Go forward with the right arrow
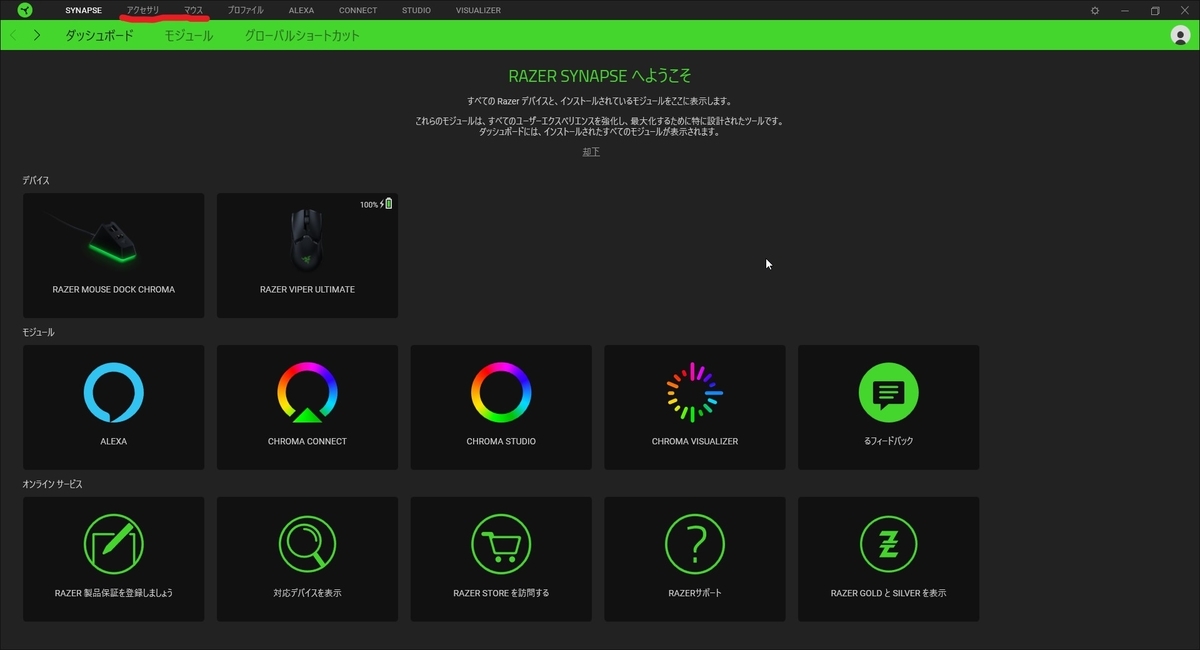The image size is (1200, 650). click(x=37, y=35)
